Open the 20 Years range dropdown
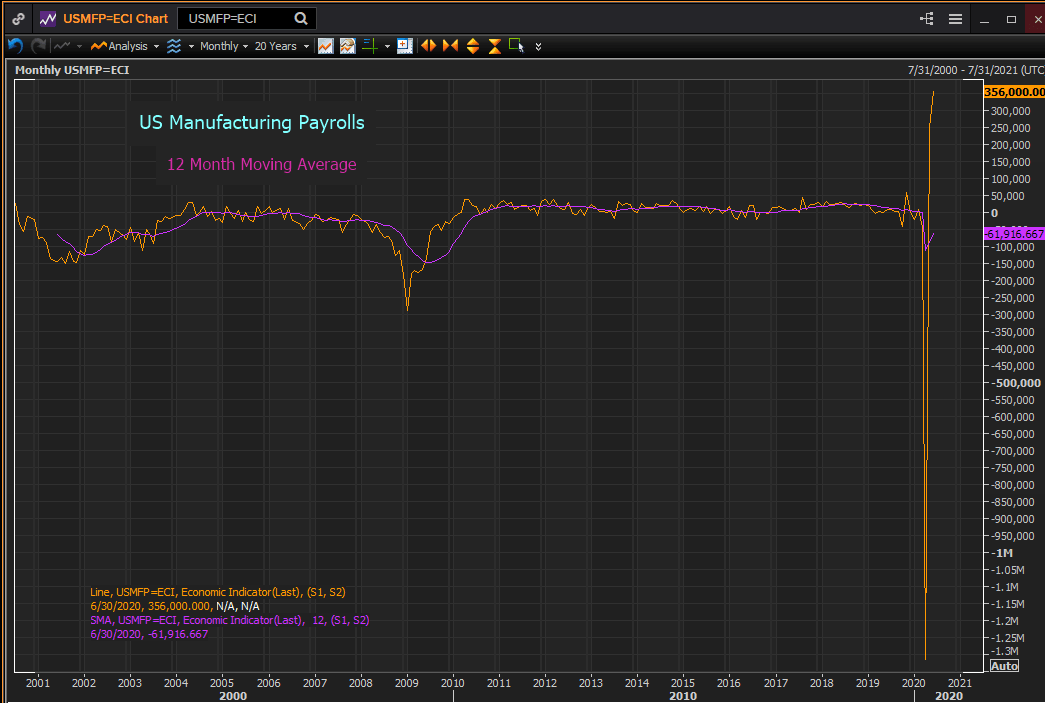This screenshot has height=703, width=1045. coord(281,46)
